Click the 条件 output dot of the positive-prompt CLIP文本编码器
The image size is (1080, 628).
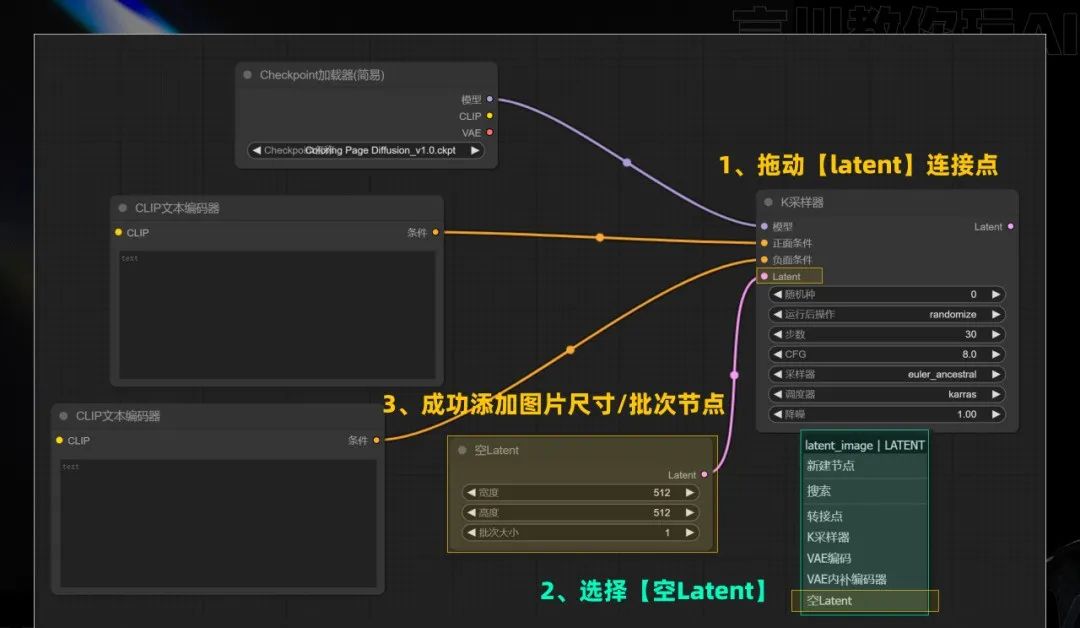[435, 232]
